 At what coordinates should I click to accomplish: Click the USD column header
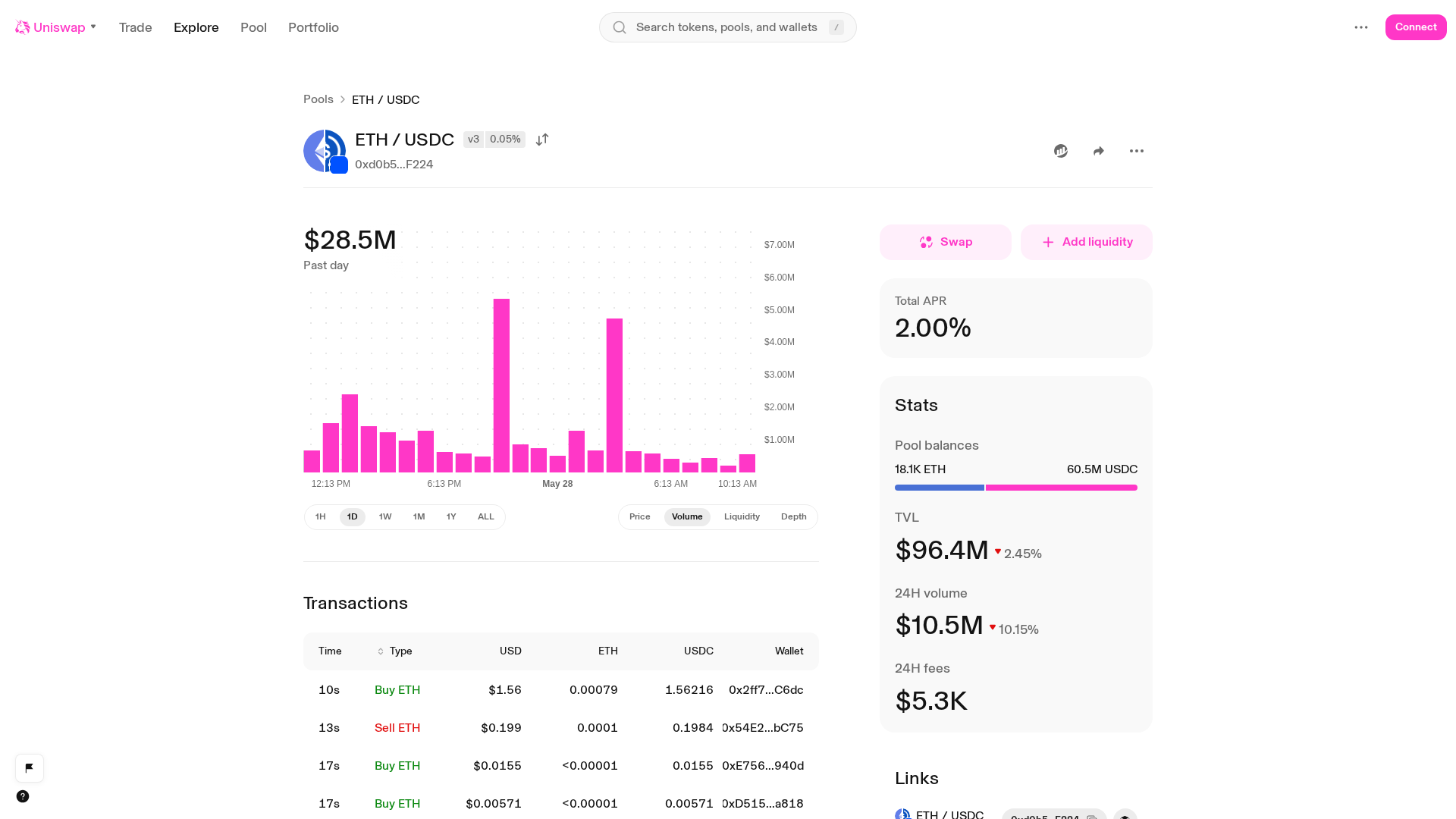510,651
